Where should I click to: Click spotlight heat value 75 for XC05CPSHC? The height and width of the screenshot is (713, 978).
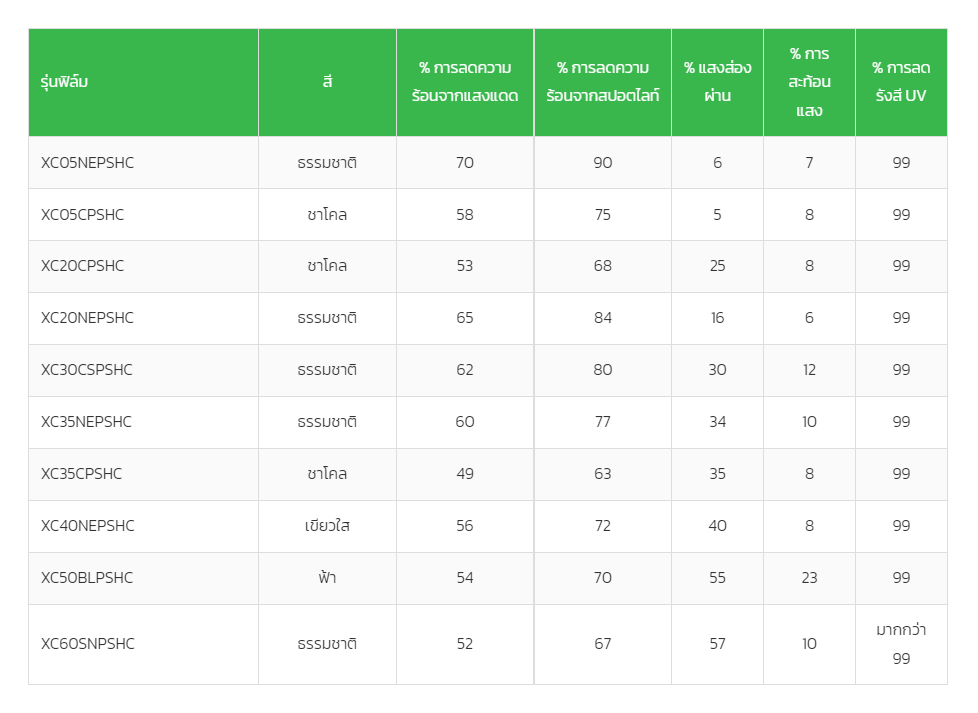pos(603,215)
